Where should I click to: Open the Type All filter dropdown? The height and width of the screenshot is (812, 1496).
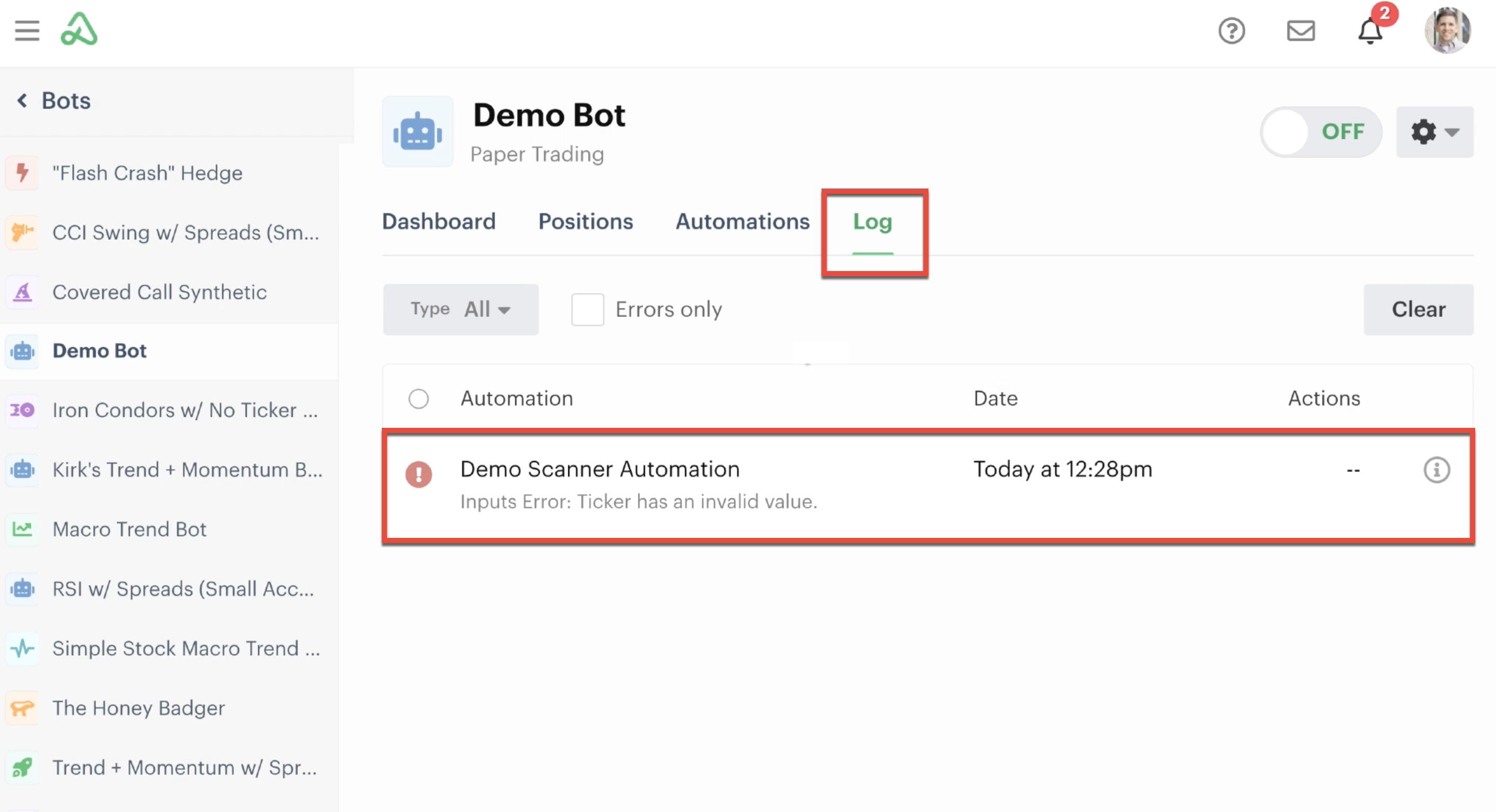click(461, 309)
